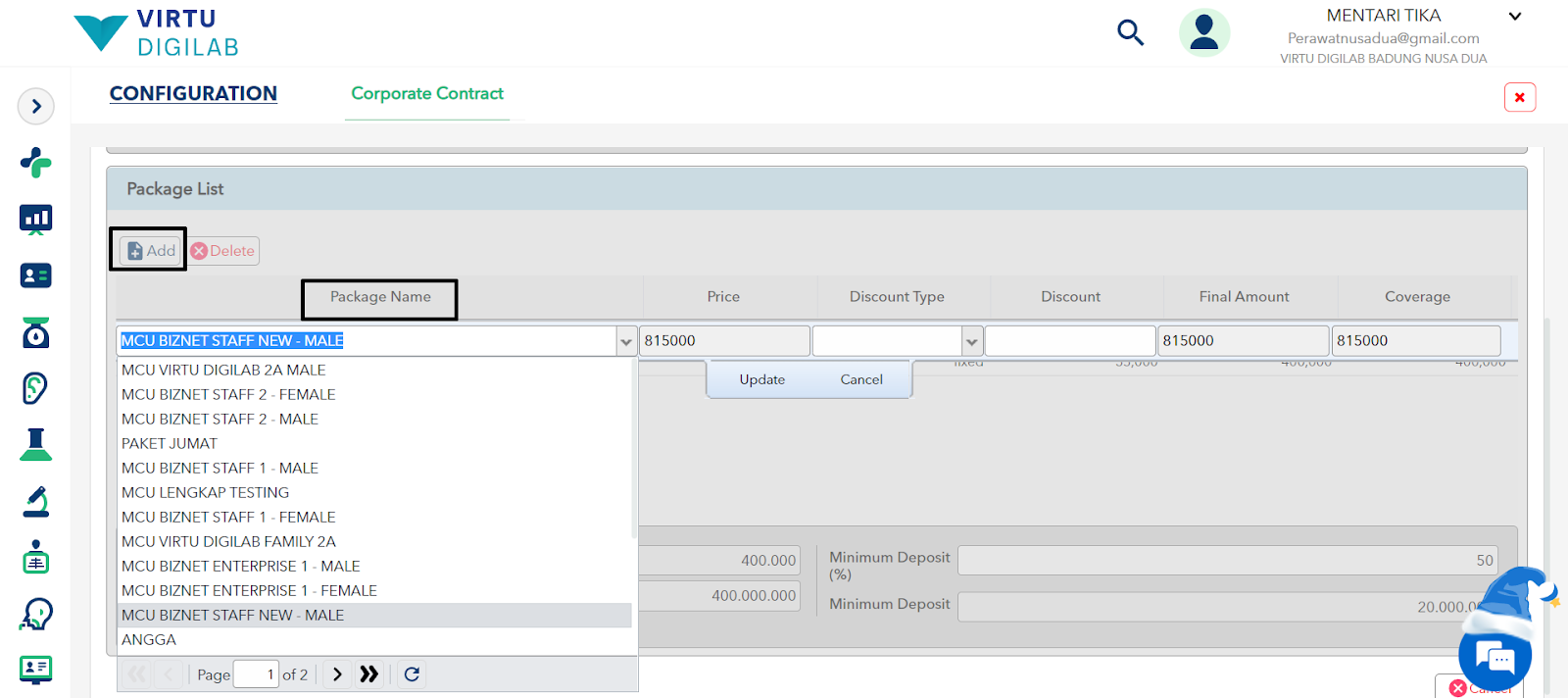
Task: Open the monitor profile sidebar icon
Action: (36, 670)
